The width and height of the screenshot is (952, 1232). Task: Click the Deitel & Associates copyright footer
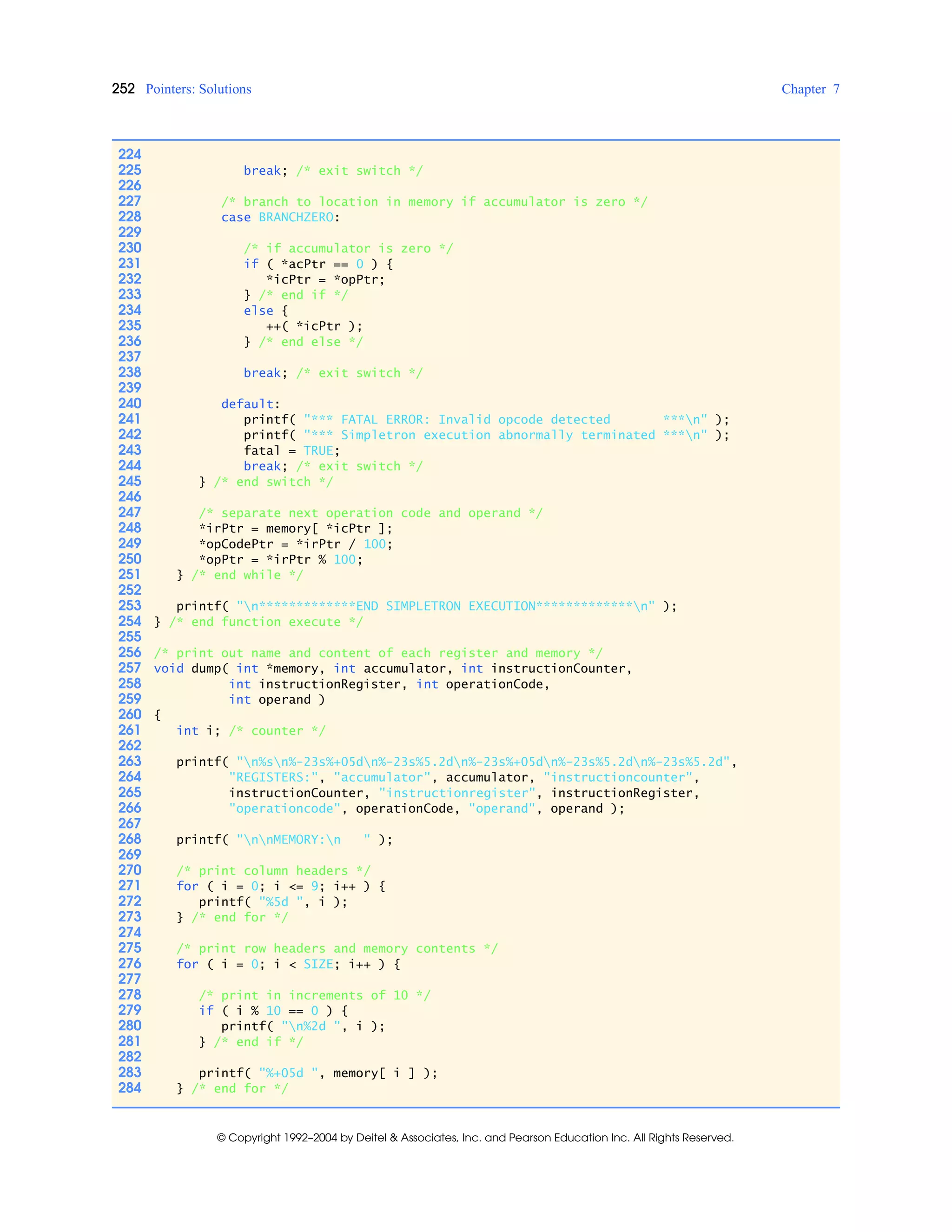pos(475,1137)
